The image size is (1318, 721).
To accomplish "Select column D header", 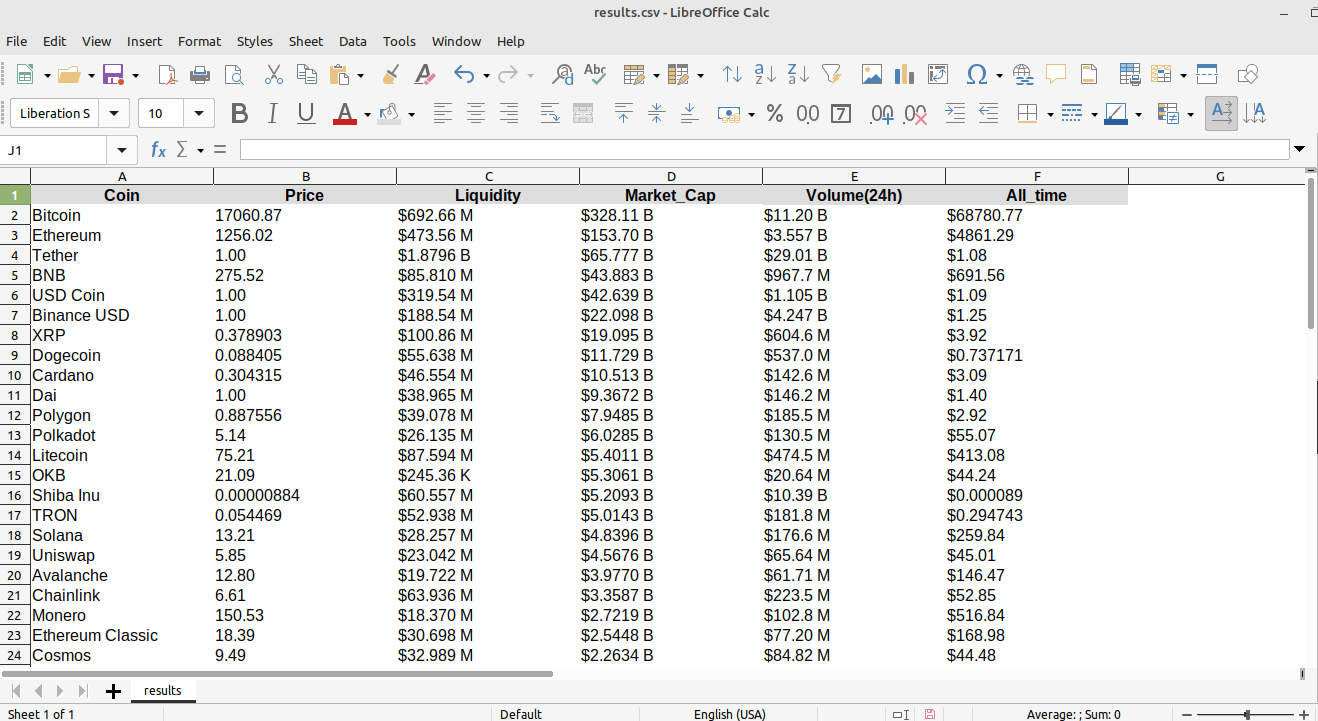I will point(671,177).
